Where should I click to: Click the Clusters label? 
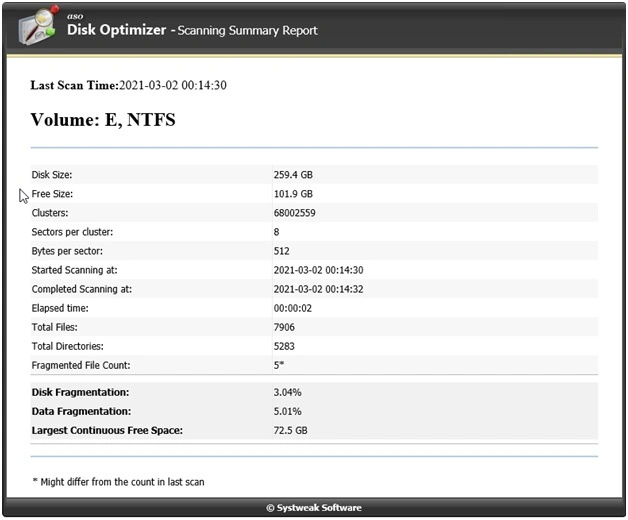(50, 213)
